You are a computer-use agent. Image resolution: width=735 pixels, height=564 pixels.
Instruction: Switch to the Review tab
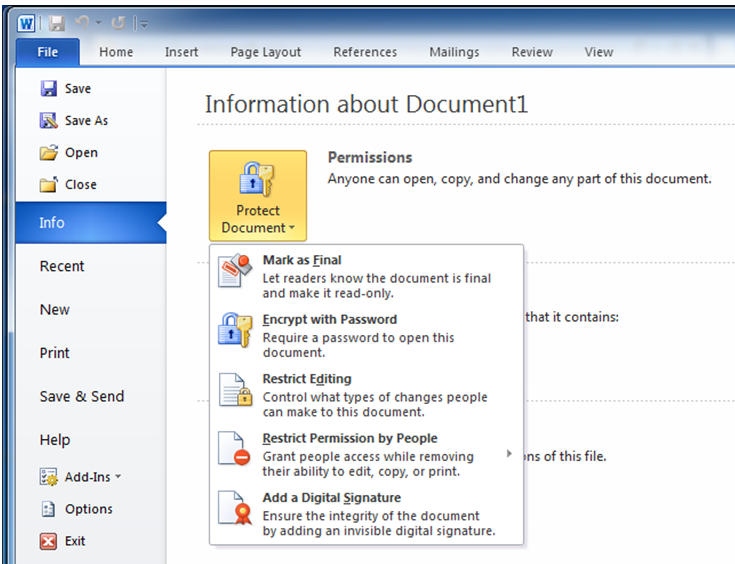click(x=532, y=52)
